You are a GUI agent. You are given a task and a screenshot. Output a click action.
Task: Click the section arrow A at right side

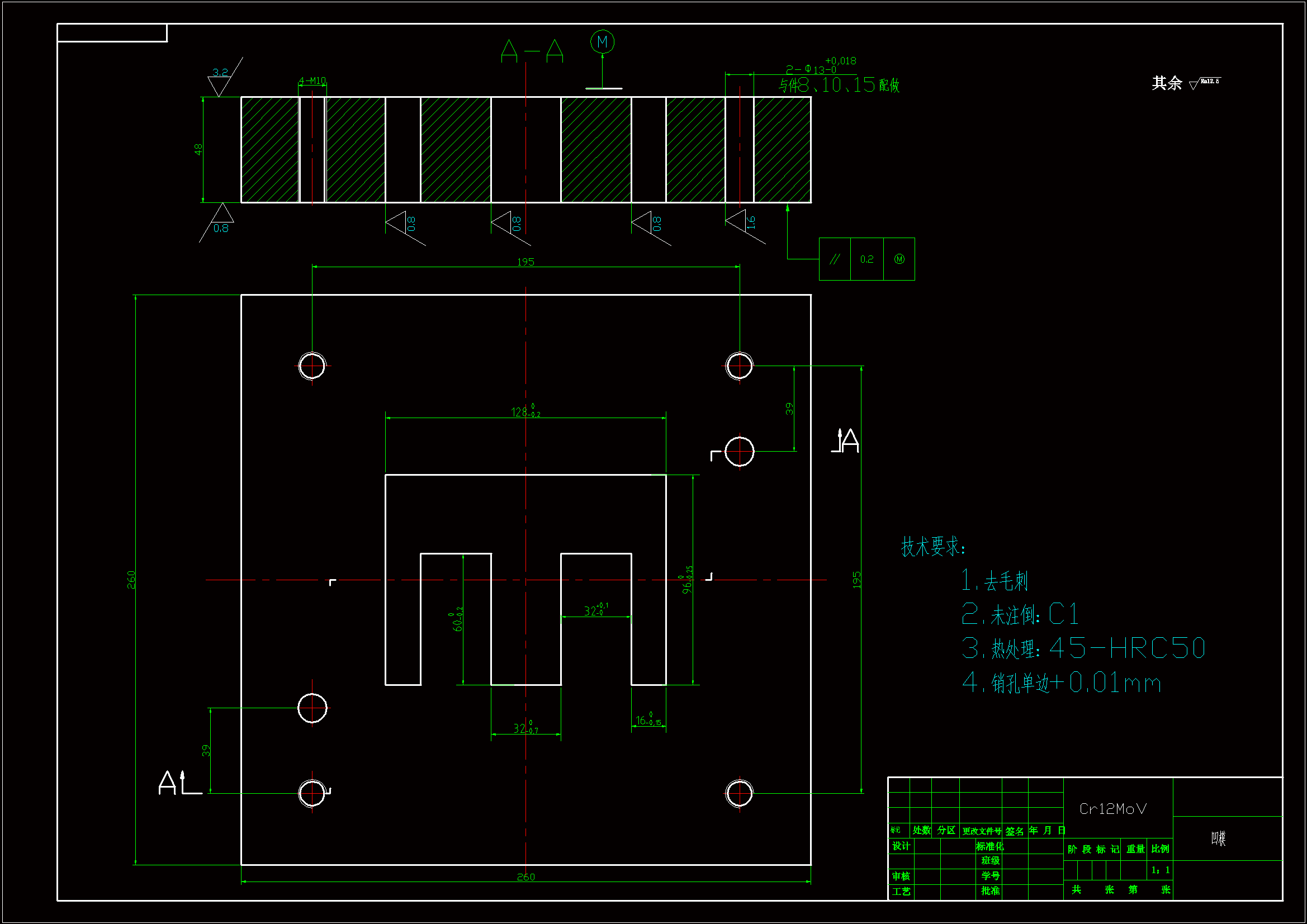845,440
